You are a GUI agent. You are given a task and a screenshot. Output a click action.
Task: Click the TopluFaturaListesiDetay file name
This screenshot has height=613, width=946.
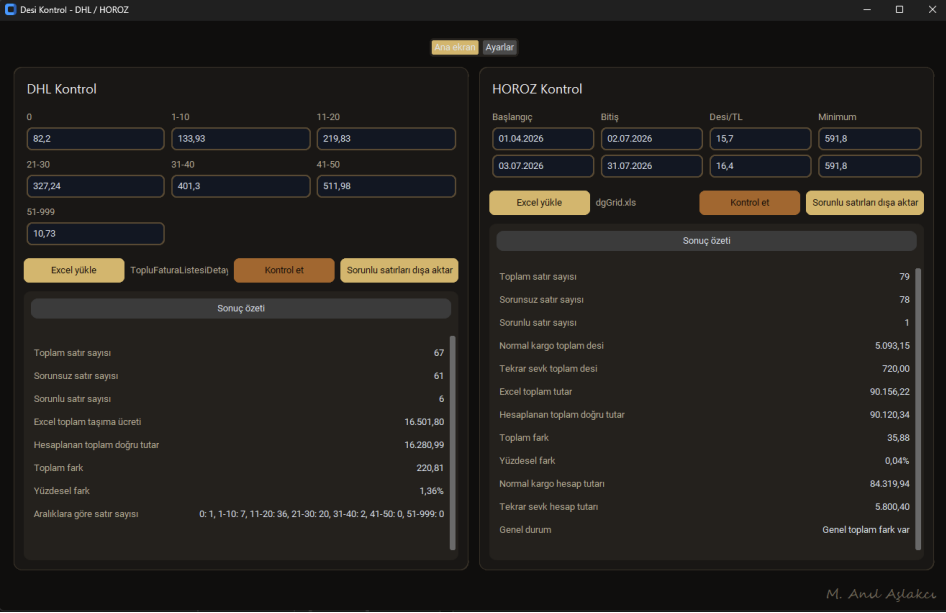click(179, 270)
